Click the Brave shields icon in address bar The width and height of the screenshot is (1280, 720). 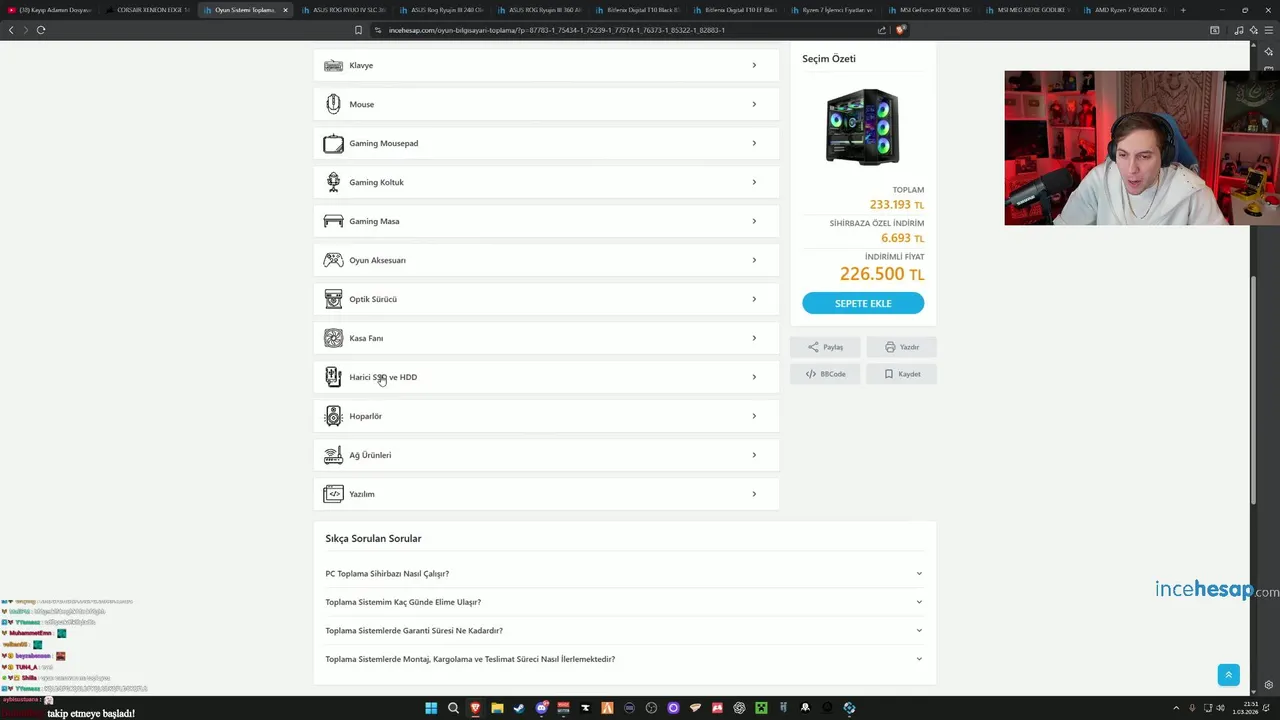pyautogui.click(x=900, y=30)
